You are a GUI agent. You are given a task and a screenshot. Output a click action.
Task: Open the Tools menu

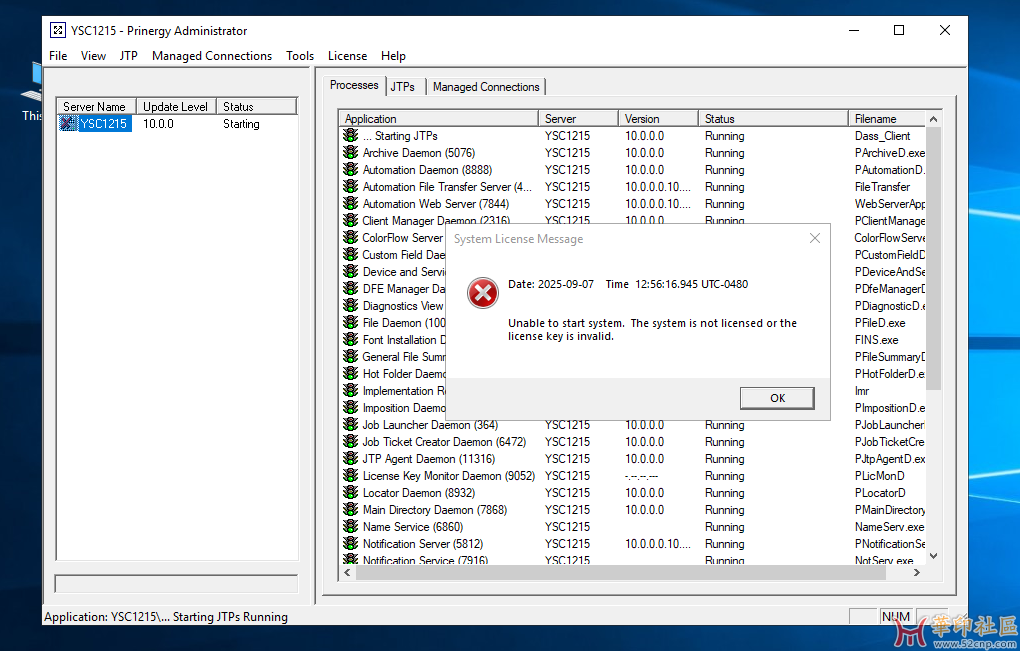pos(300,56)
